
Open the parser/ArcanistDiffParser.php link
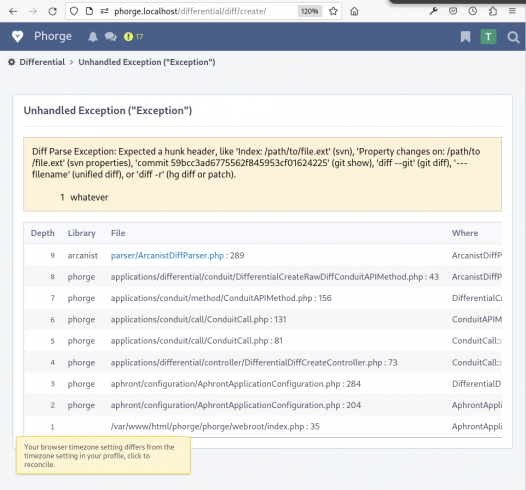(x=167, y=256)
